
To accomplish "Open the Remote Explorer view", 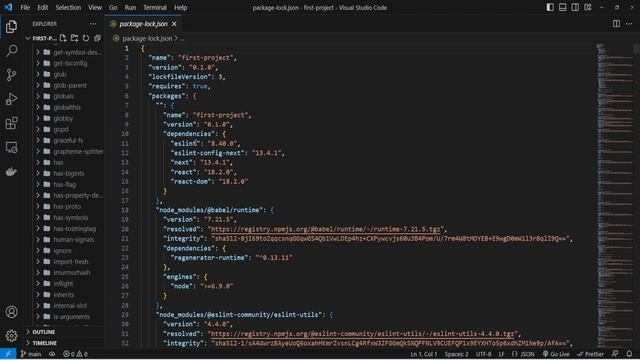I will [11, 147].
